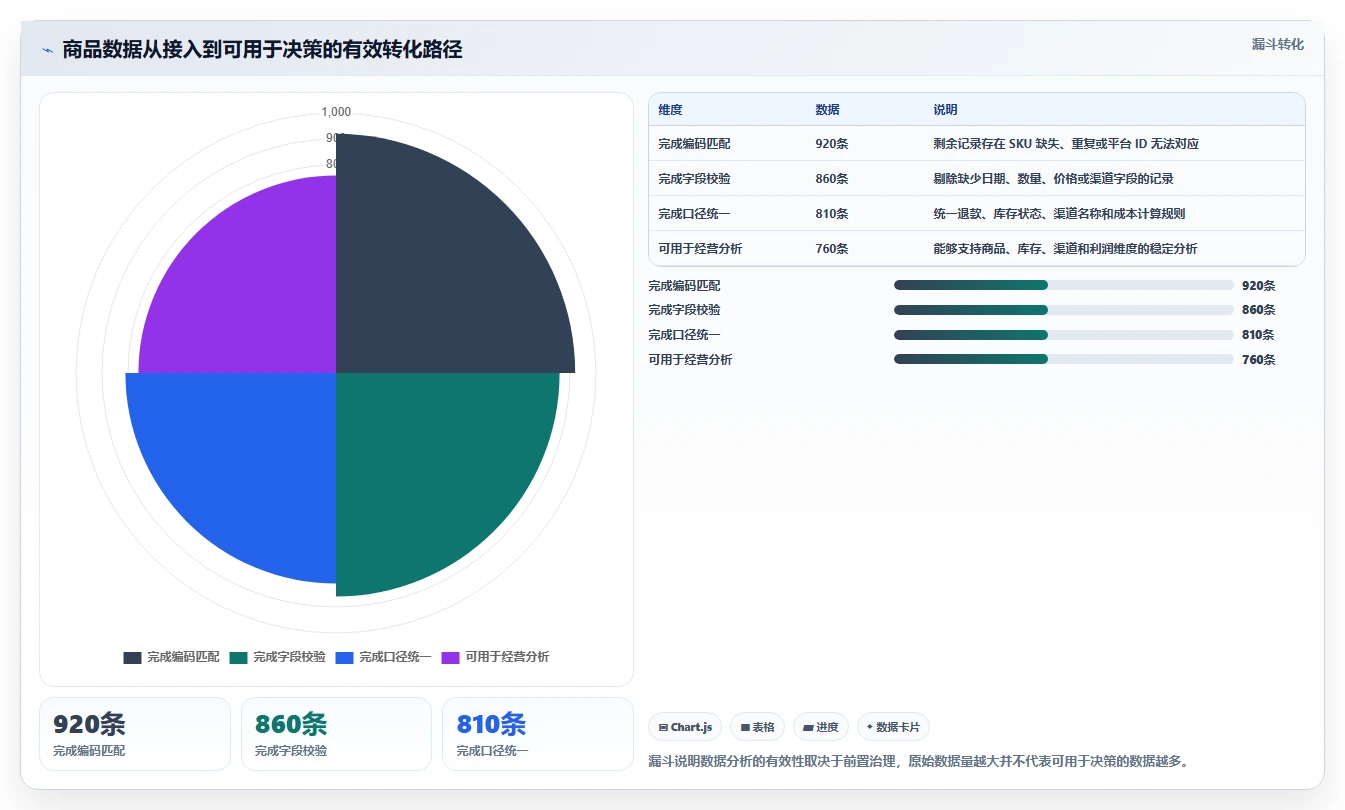Click the lightning icon beside the page title
Viewport: 1345px width, 810px height.
coord(47,50)
